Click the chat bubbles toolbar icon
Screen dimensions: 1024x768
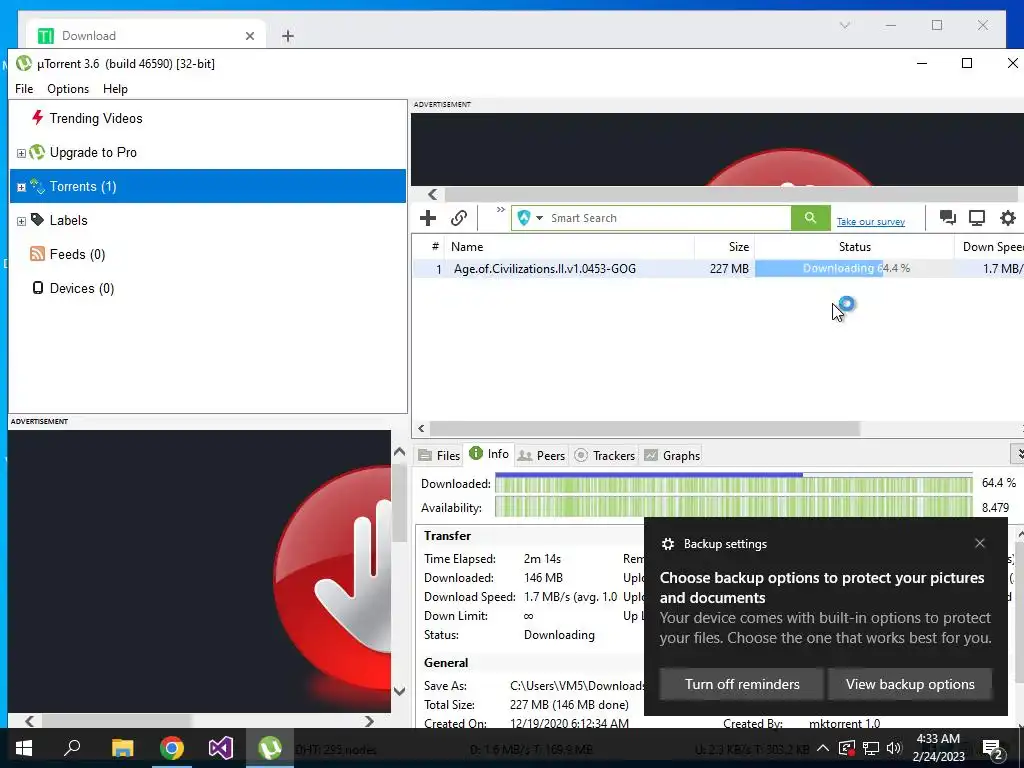[x=947, y=217]
